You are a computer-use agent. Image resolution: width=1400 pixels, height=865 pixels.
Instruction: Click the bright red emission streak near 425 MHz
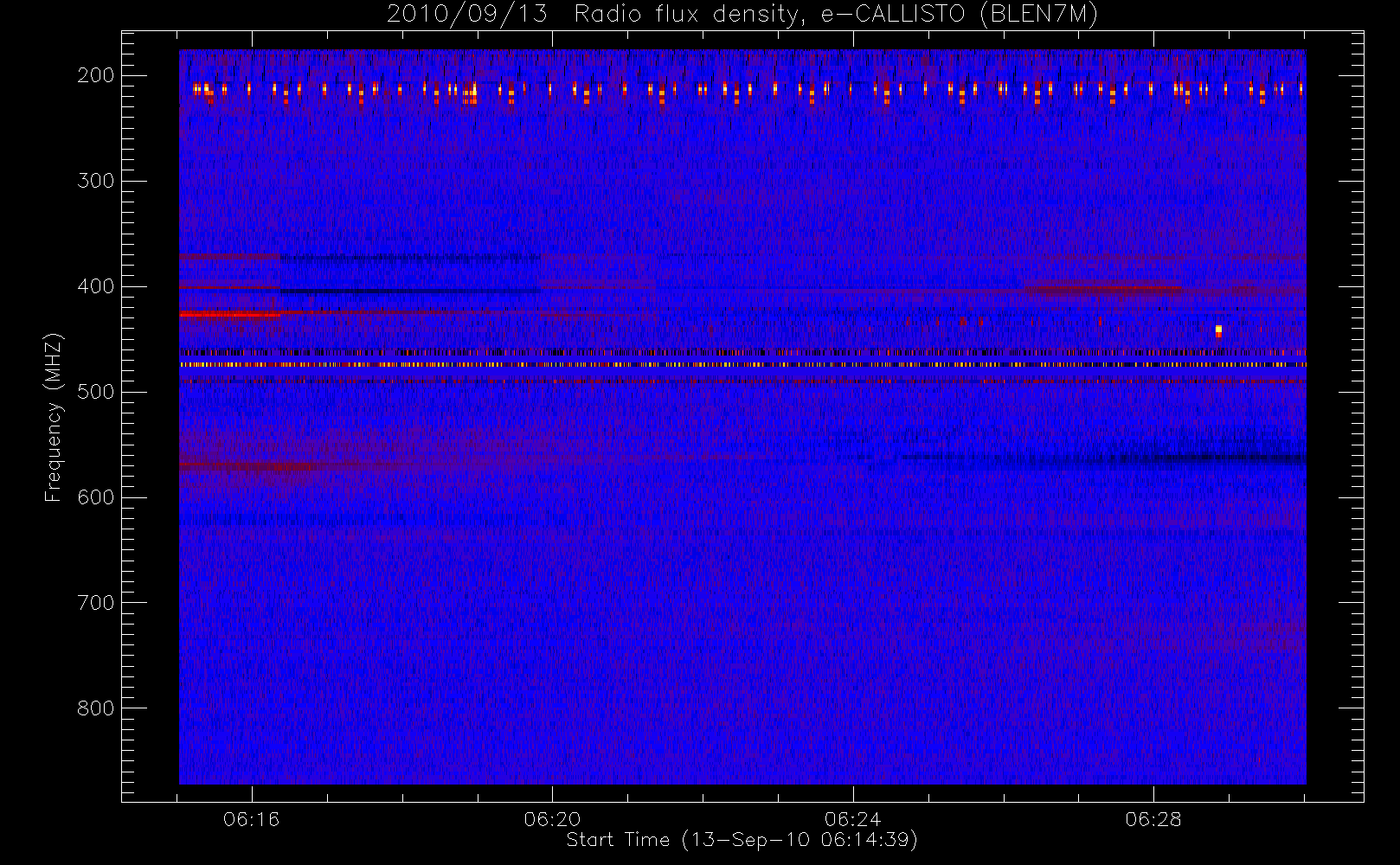[230, 315]
